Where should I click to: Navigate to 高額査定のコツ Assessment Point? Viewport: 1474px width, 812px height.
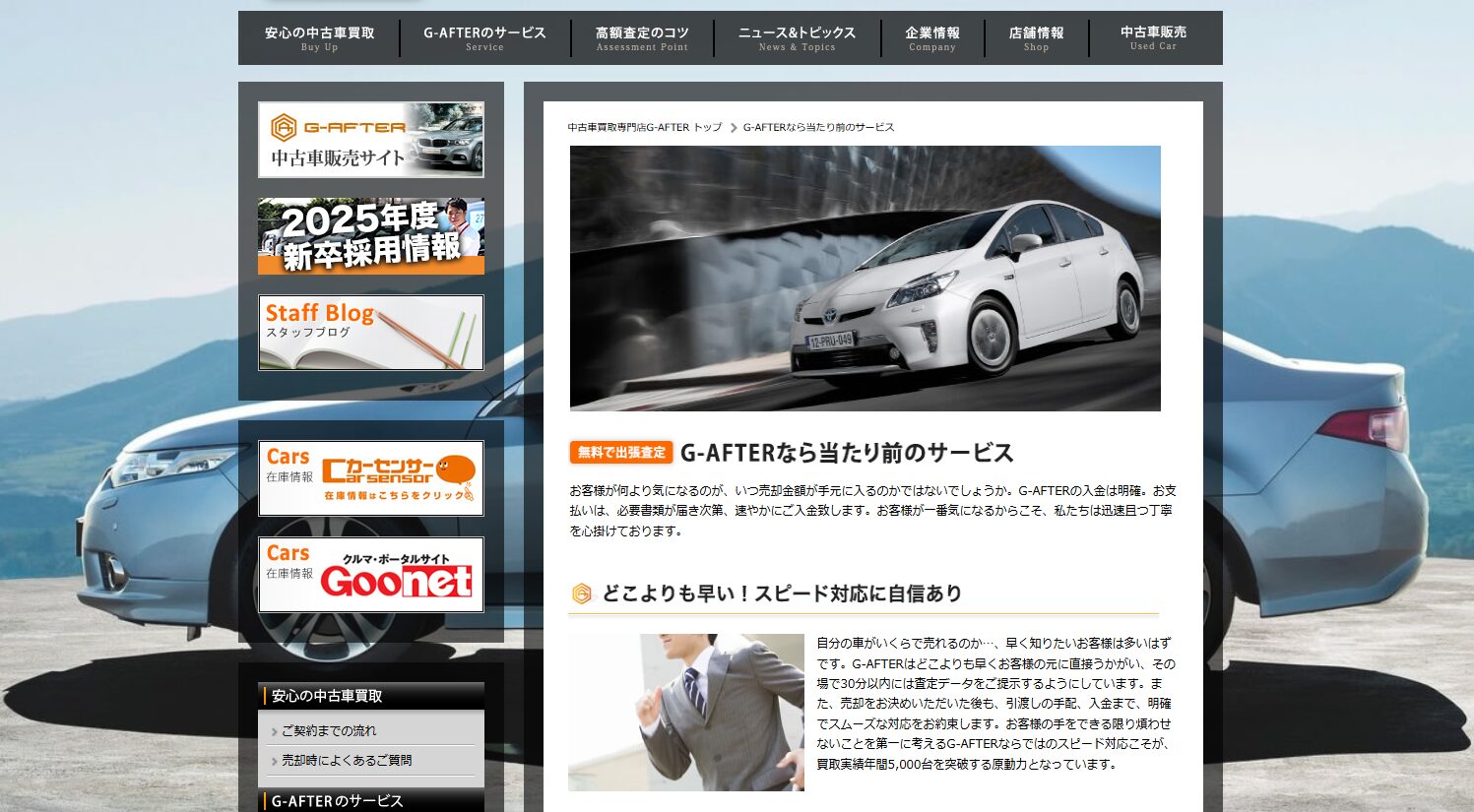pyautogui.click(x=641, y=37)
